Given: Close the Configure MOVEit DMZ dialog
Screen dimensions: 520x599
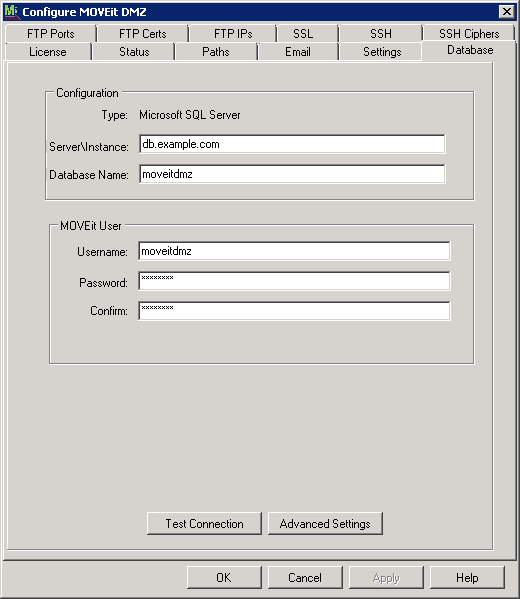Looking at the screenshot, I should click(x=507, y=12).
